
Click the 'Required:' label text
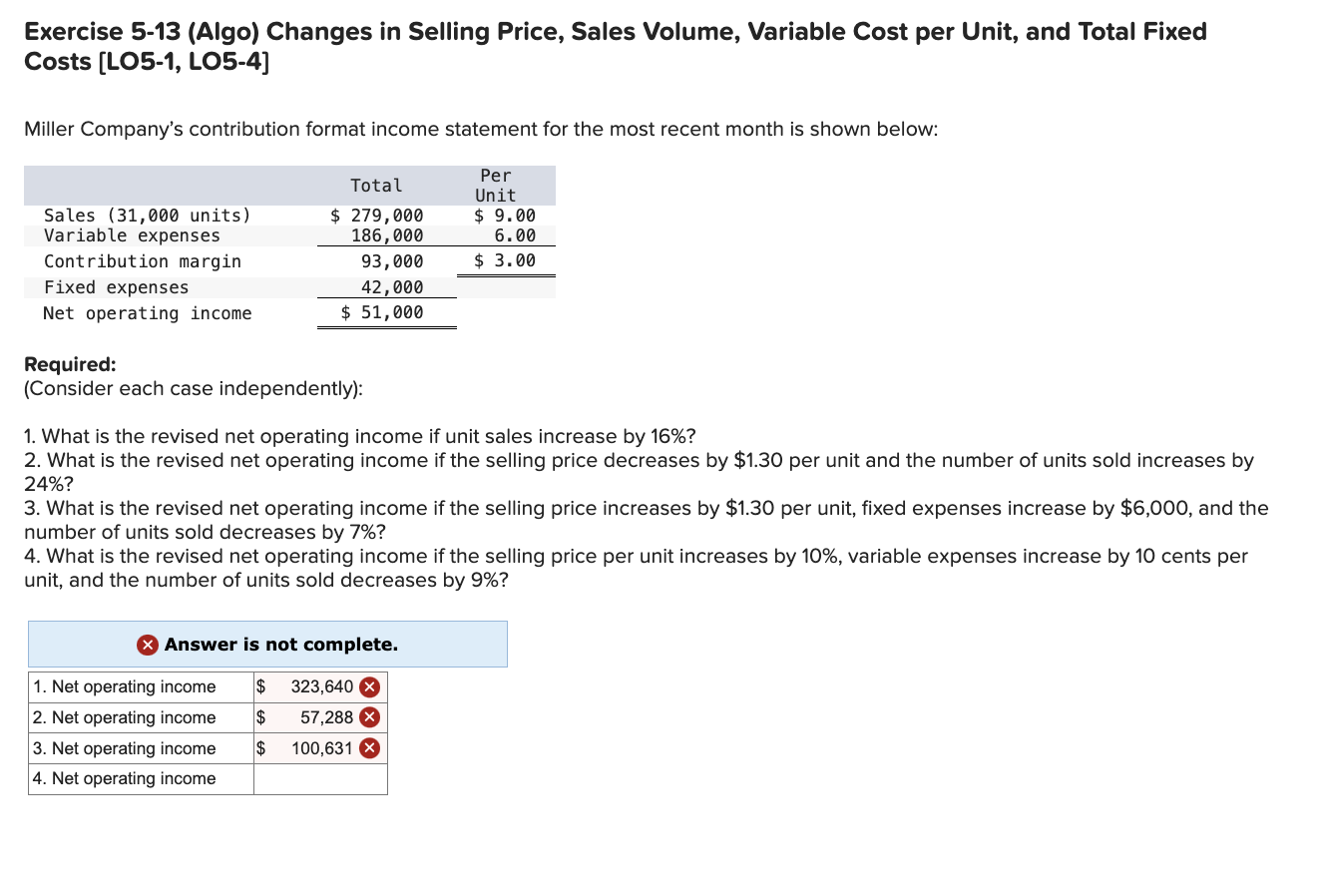pos(68,364)
